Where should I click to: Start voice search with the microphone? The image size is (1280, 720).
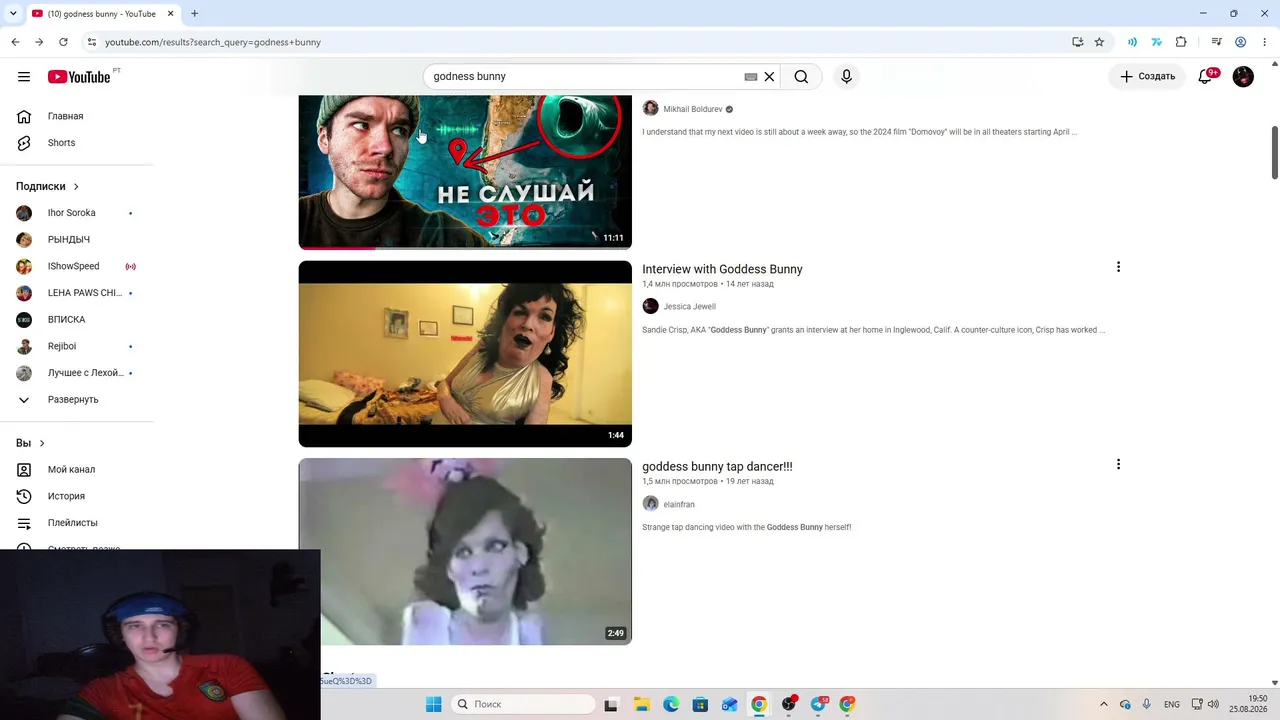[846, 77]
